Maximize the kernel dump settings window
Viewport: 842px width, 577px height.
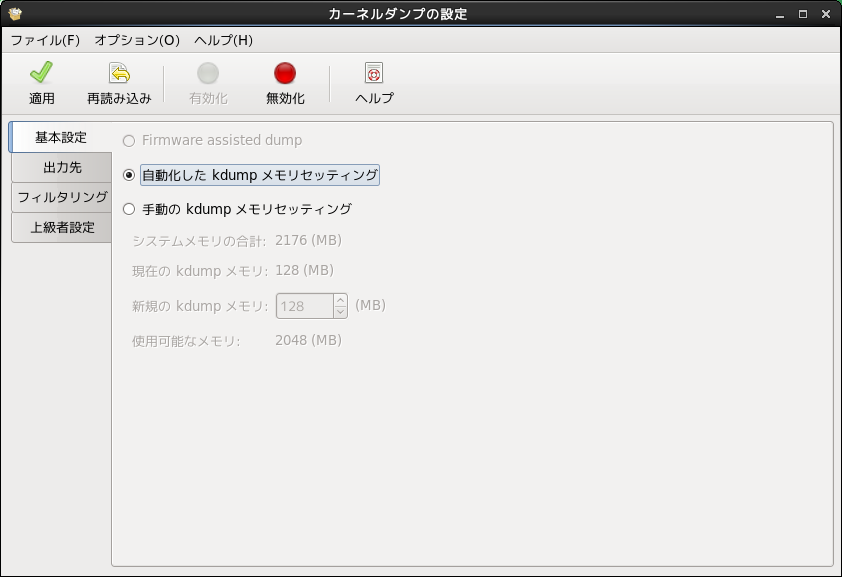(x=802, y=14)
